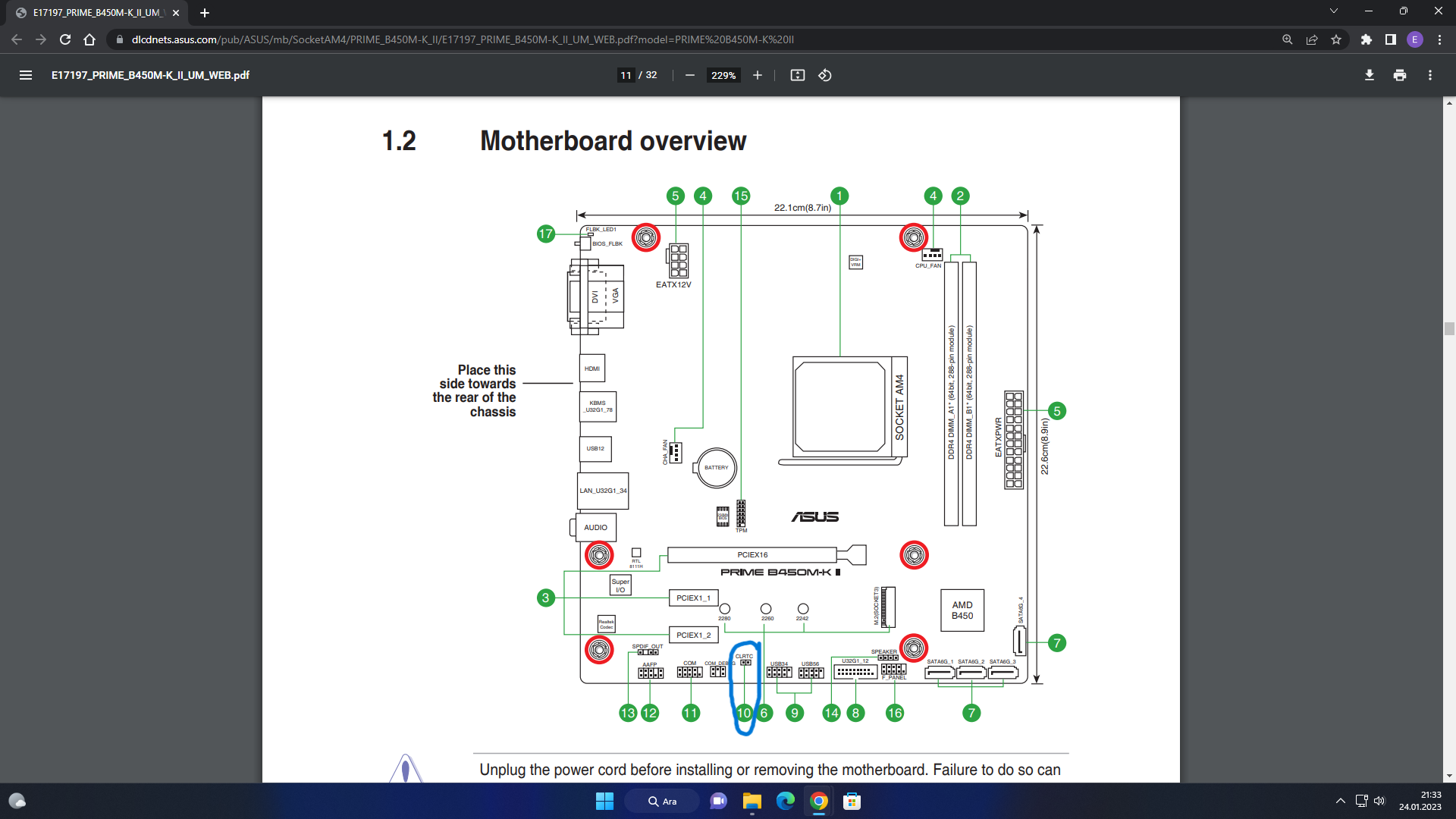Viewport: 1456px width, 819px height.
Task: Edit the zoom level field showing 229%
Action: click(723, 75)
